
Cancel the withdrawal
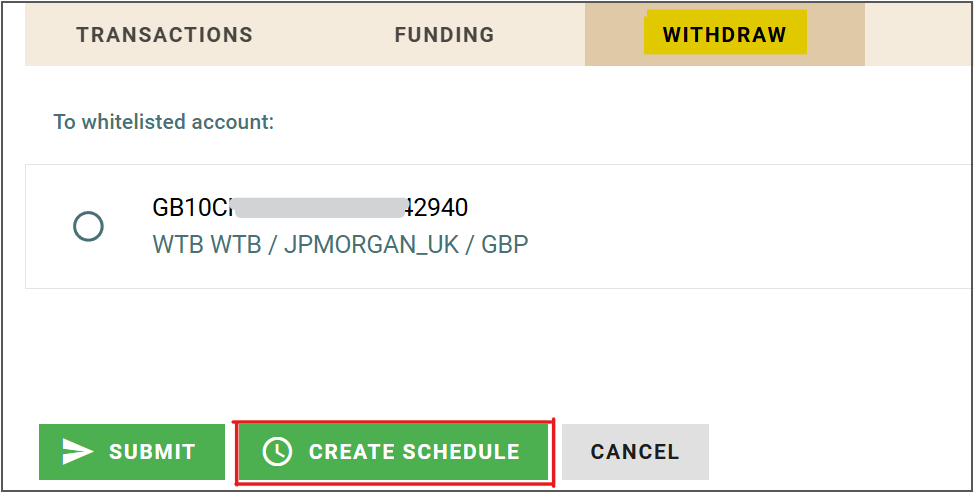[x=635, y=452]
